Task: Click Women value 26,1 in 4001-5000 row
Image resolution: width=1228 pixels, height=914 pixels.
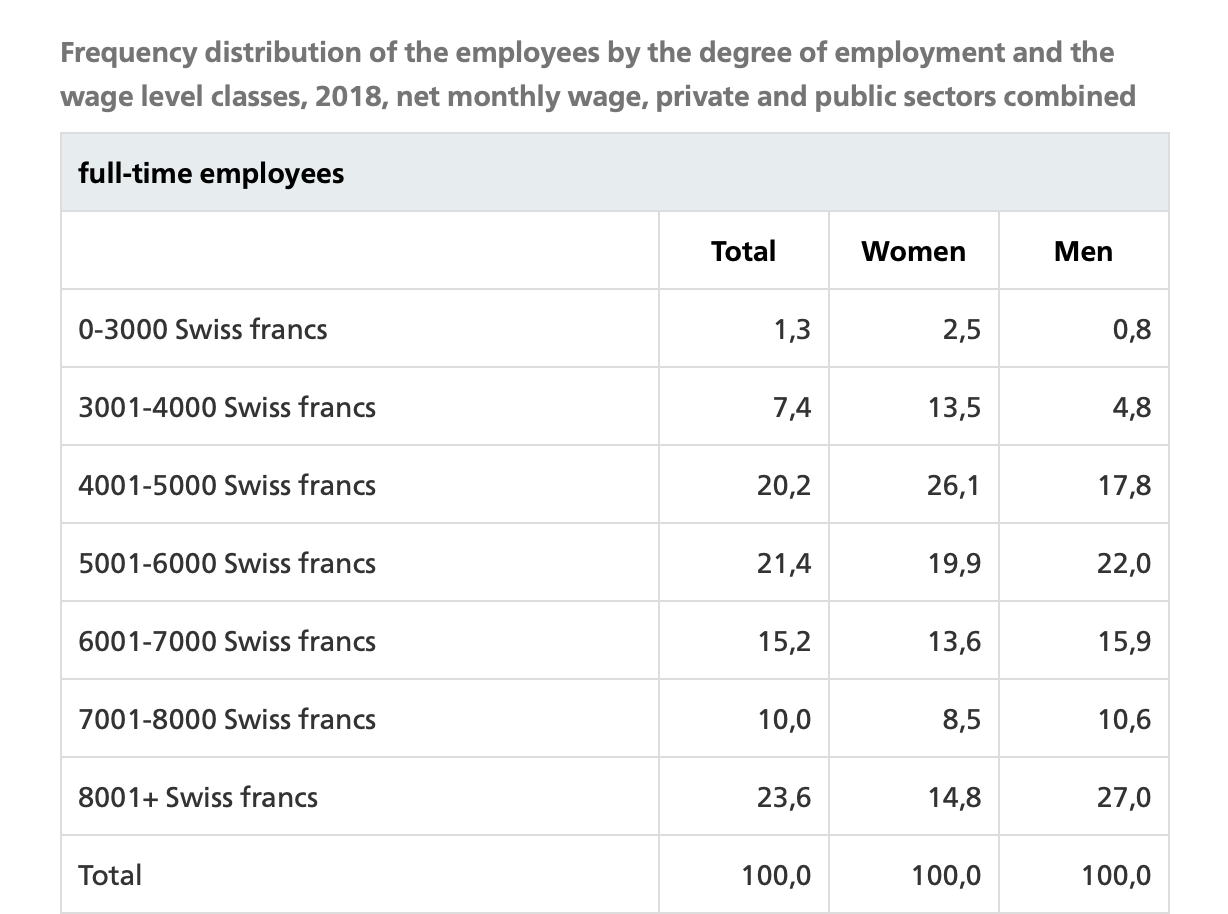Action: click(x=954, y=485)
